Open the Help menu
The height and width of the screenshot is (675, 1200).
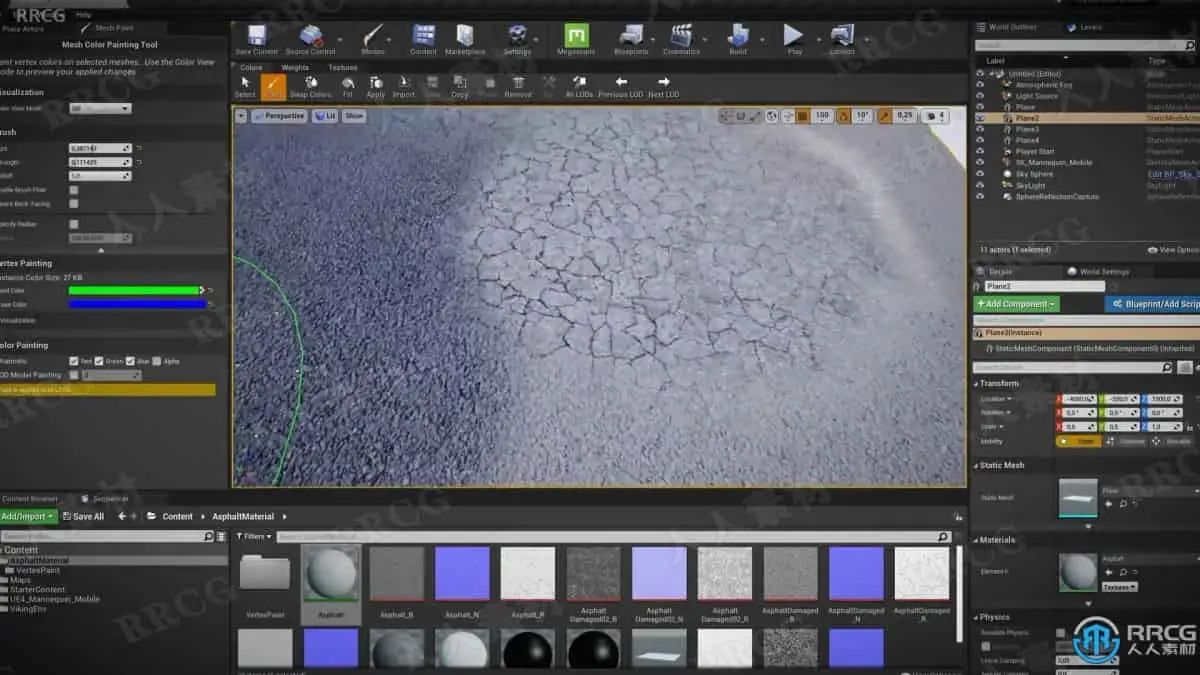(x=83, y=15)
